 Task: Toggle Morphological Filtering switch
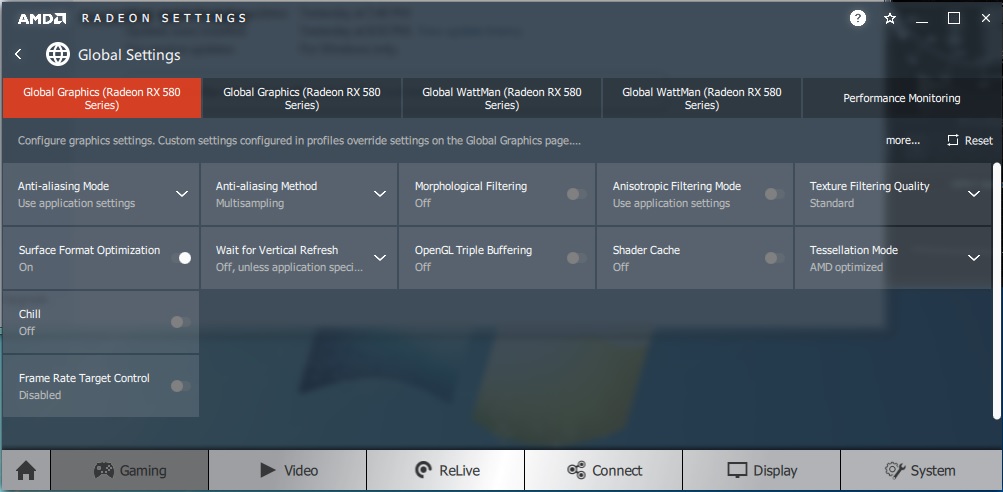coord(576,194)
